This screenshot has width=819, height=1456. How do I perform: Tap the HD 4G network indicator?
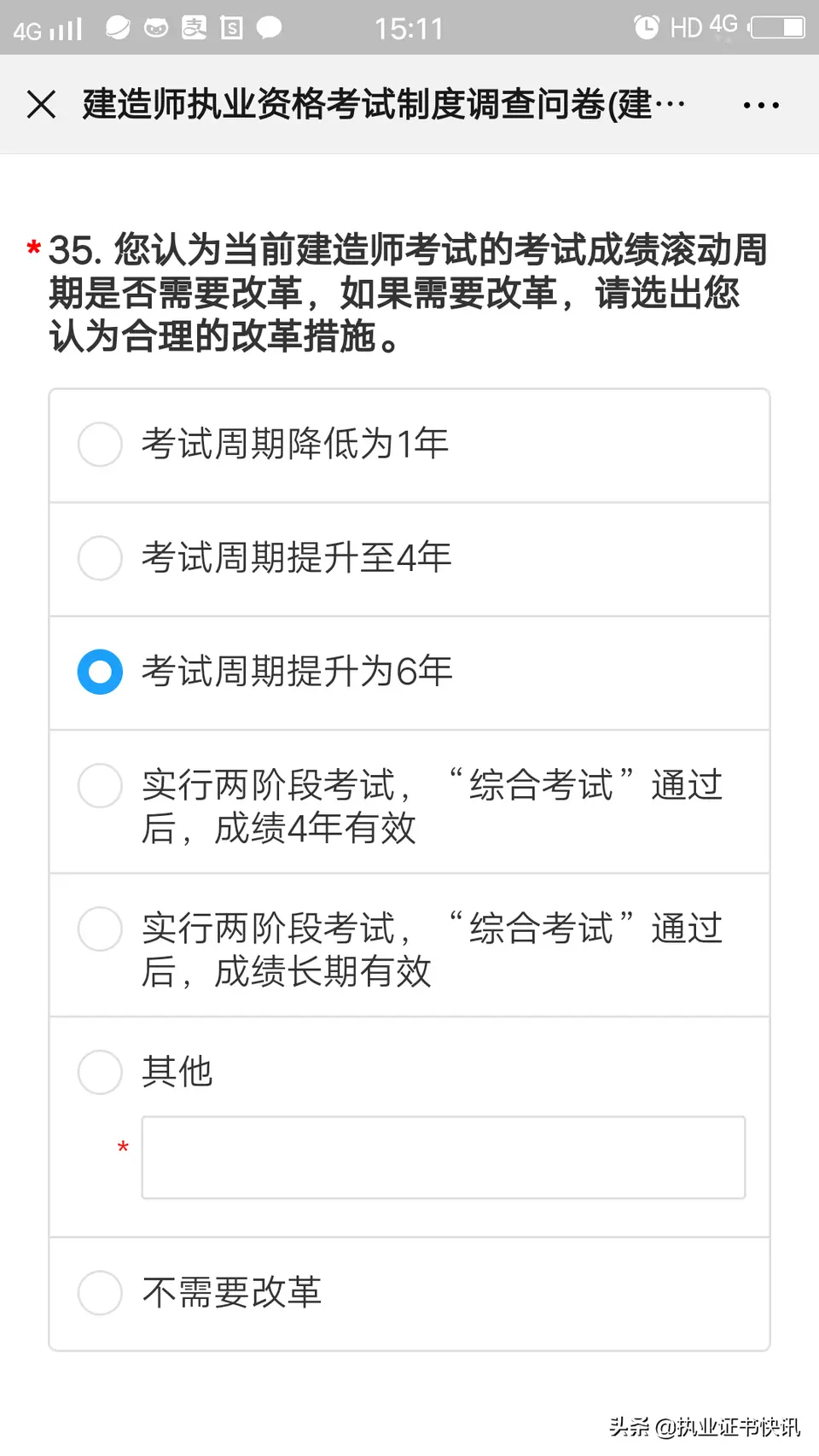[704, 27]
